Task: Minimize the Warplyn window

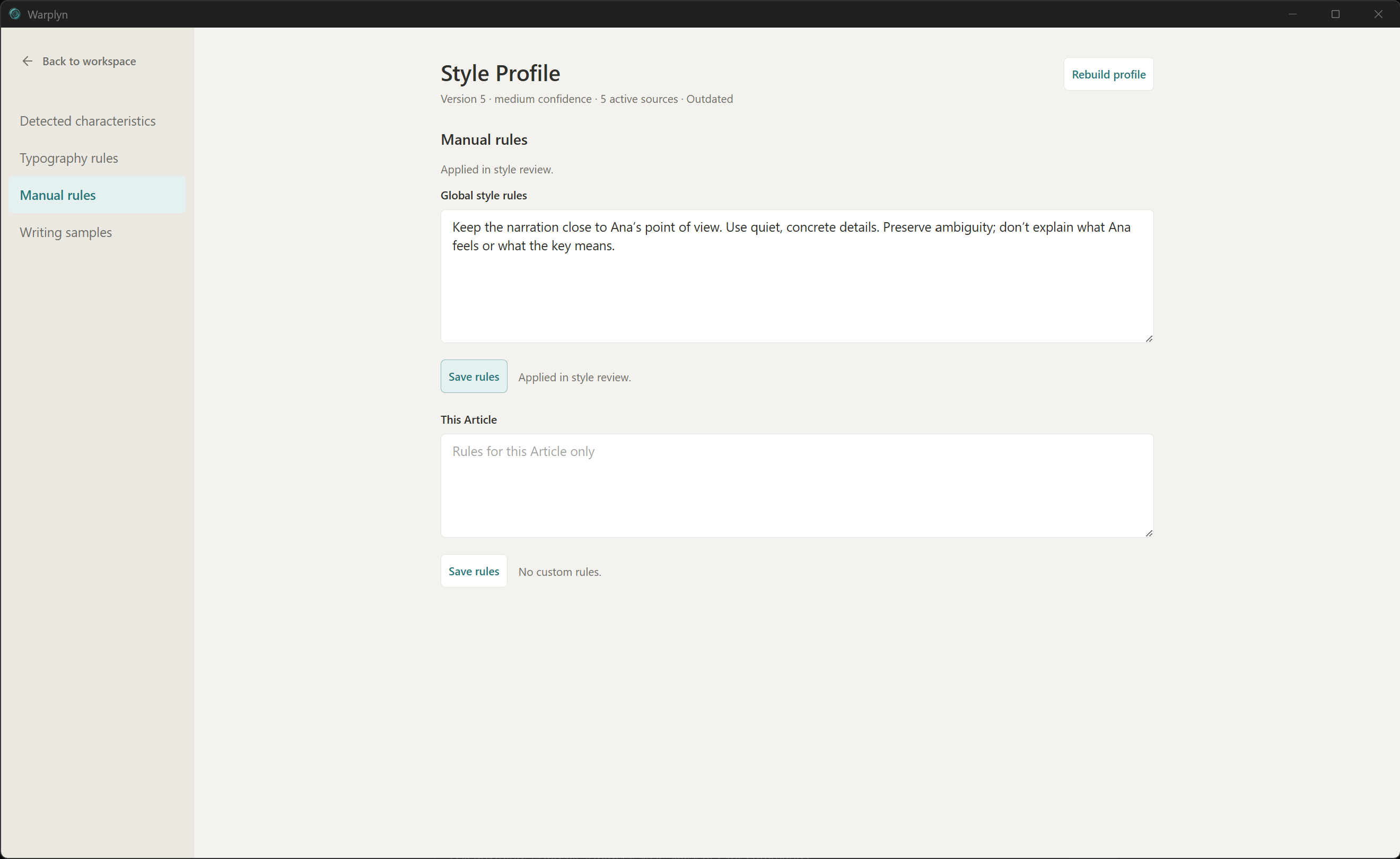Action: 1292,14
